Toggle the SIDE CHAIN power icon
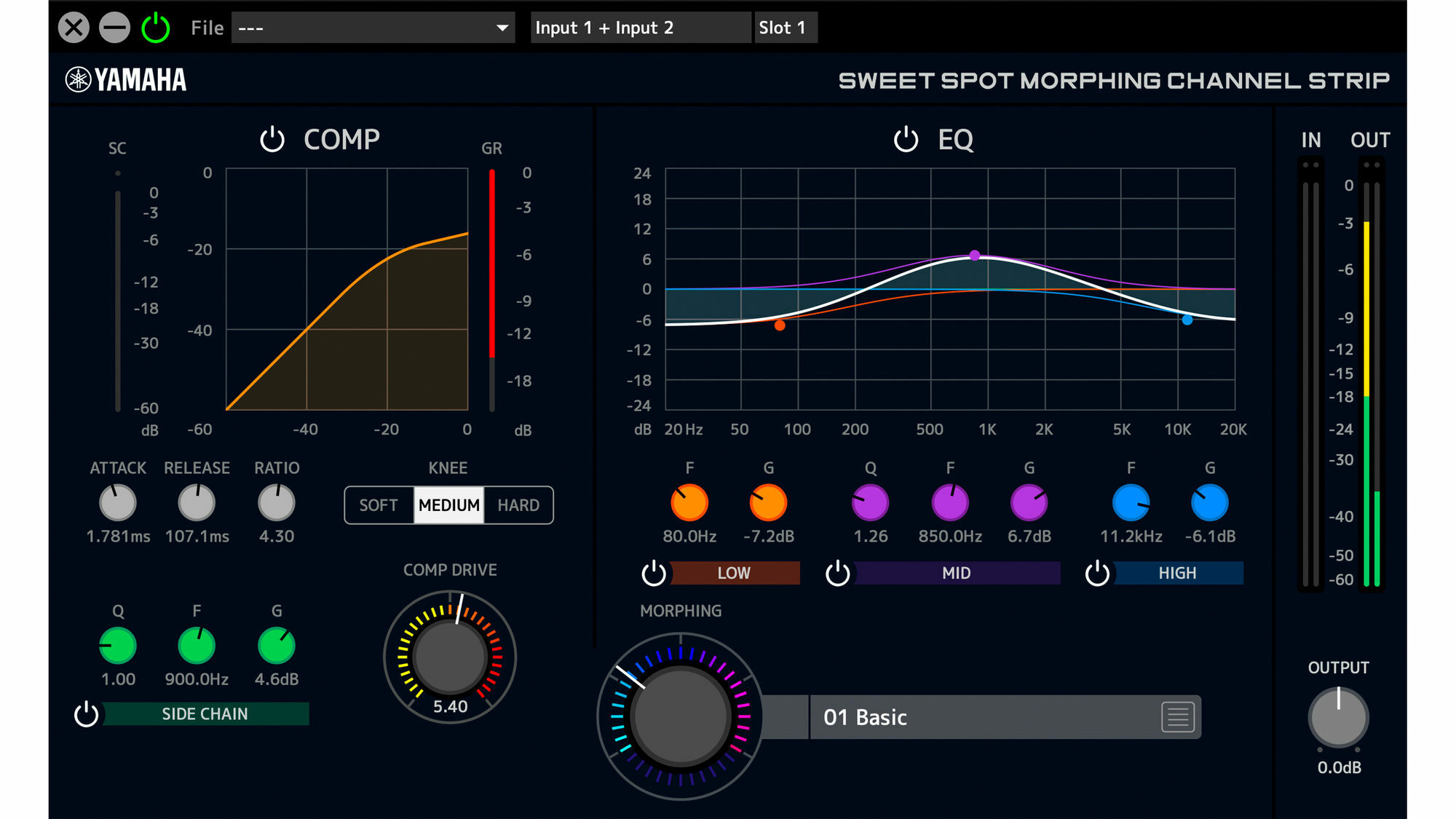Viewport: 1456px width, 819px height. (x=87, y=714)
